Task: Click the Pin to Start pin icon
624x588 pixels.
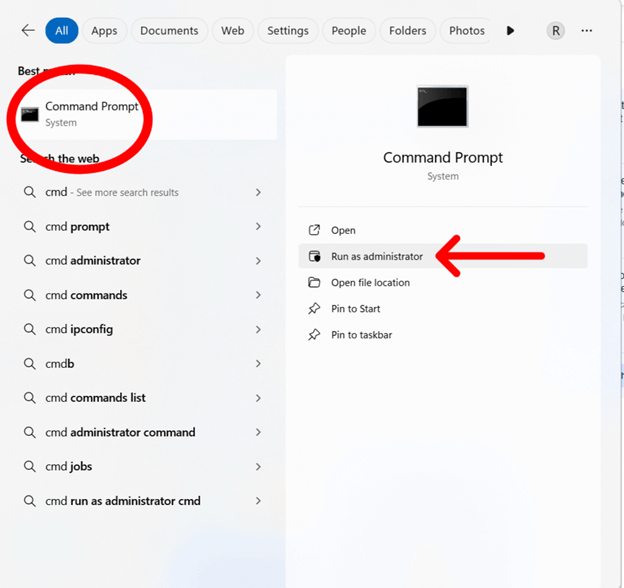Action: coord(315,309)
